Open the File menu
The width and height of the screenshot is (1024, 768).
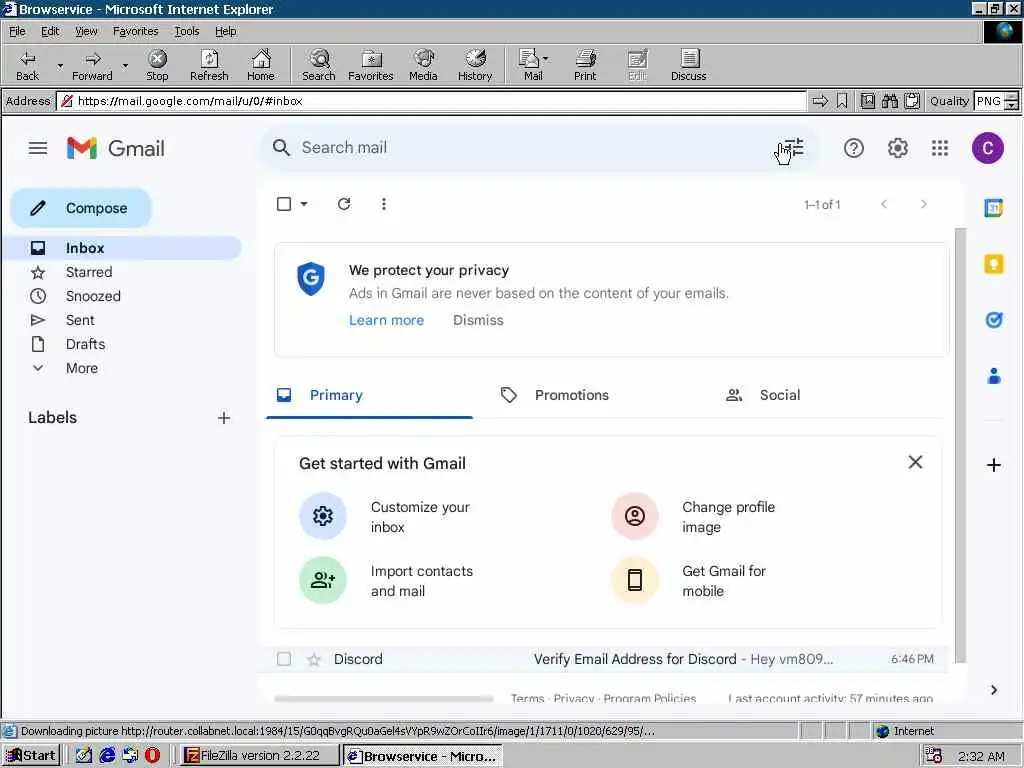pos(17,31)
